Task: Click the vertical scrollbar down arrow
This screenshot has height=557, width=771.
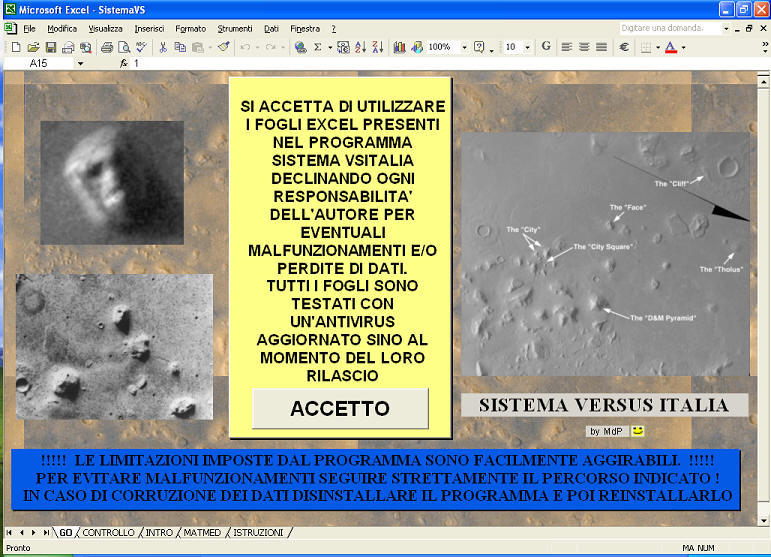Action: coord(763,520)
